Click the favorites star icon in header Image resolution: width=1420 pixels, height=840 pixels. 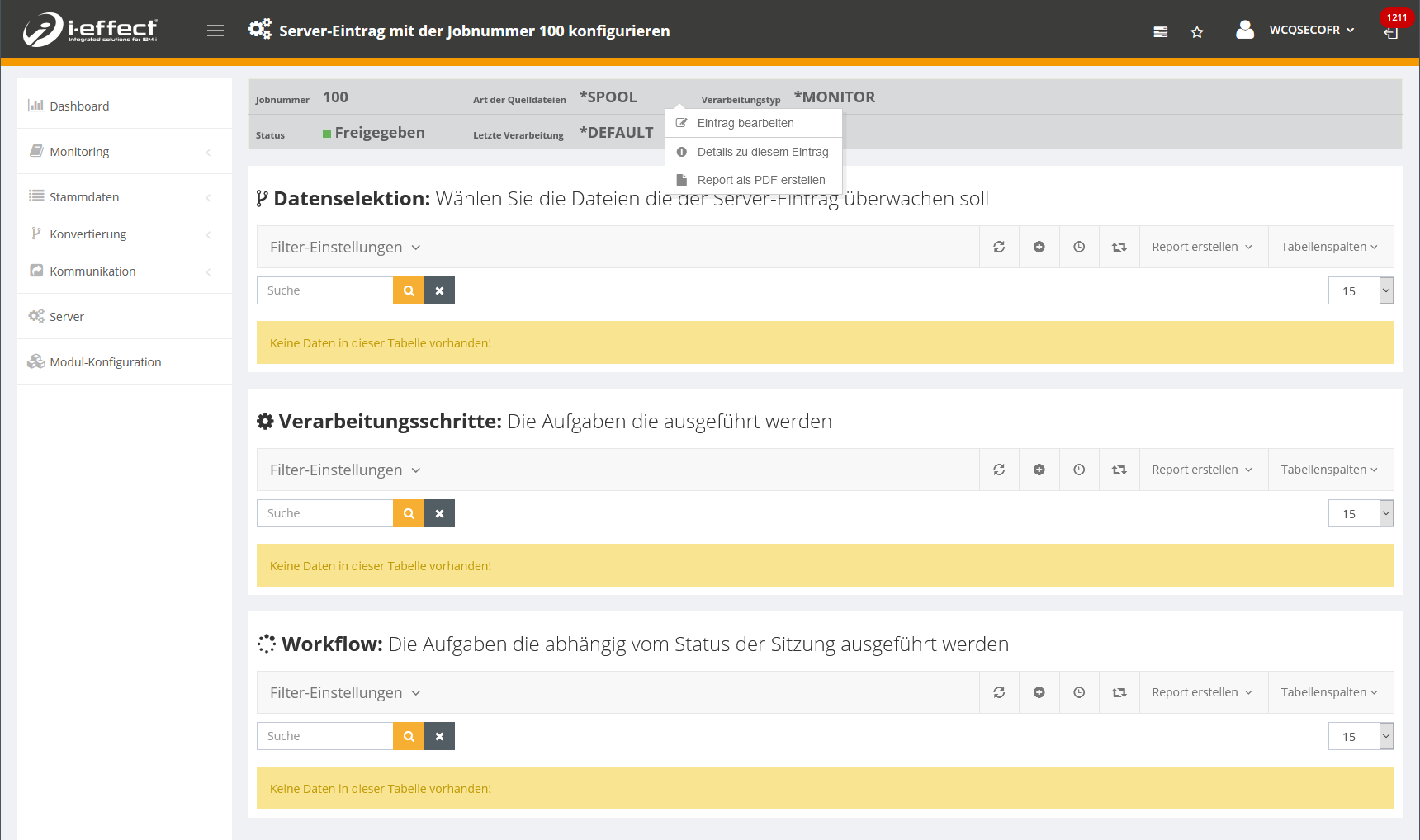pyautogui.click(x=1196, y=32)
